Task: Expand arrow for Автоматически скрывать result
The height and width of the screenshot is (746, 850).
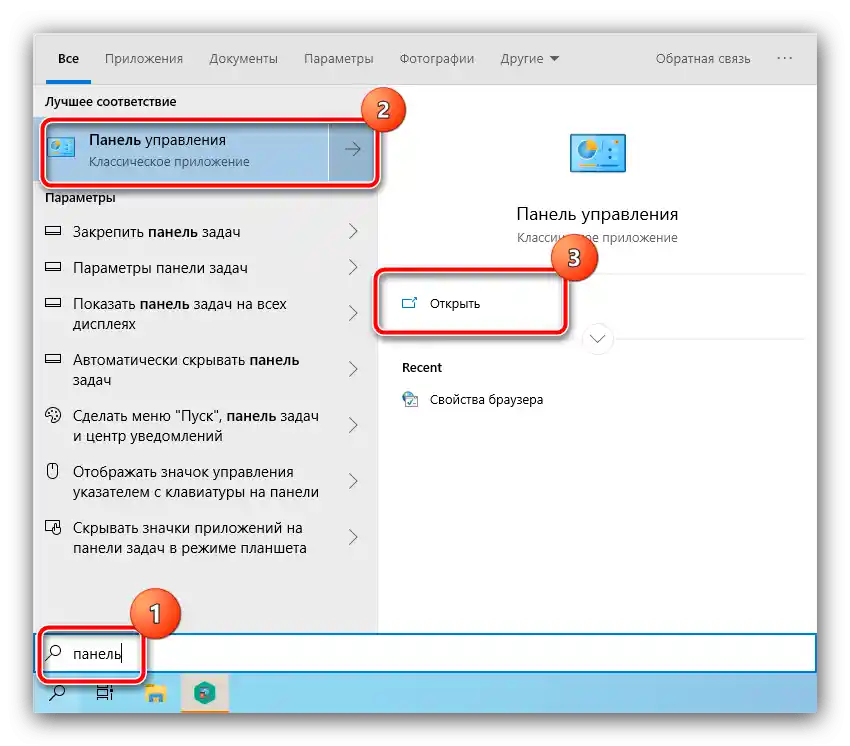Action: click(x=353, y=369)
